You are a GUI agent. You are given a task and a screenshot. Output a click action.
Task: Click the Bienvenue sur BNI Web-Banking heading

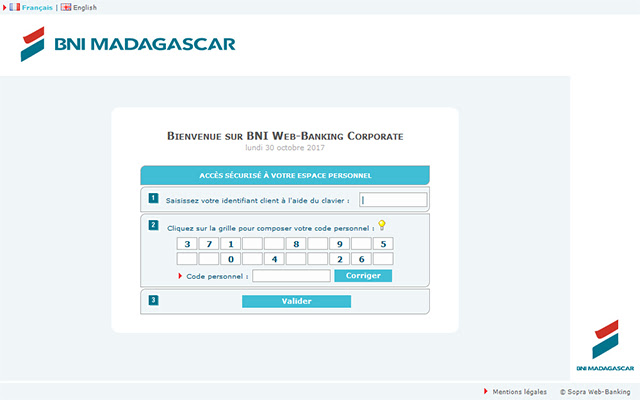[x=285, y=136]
